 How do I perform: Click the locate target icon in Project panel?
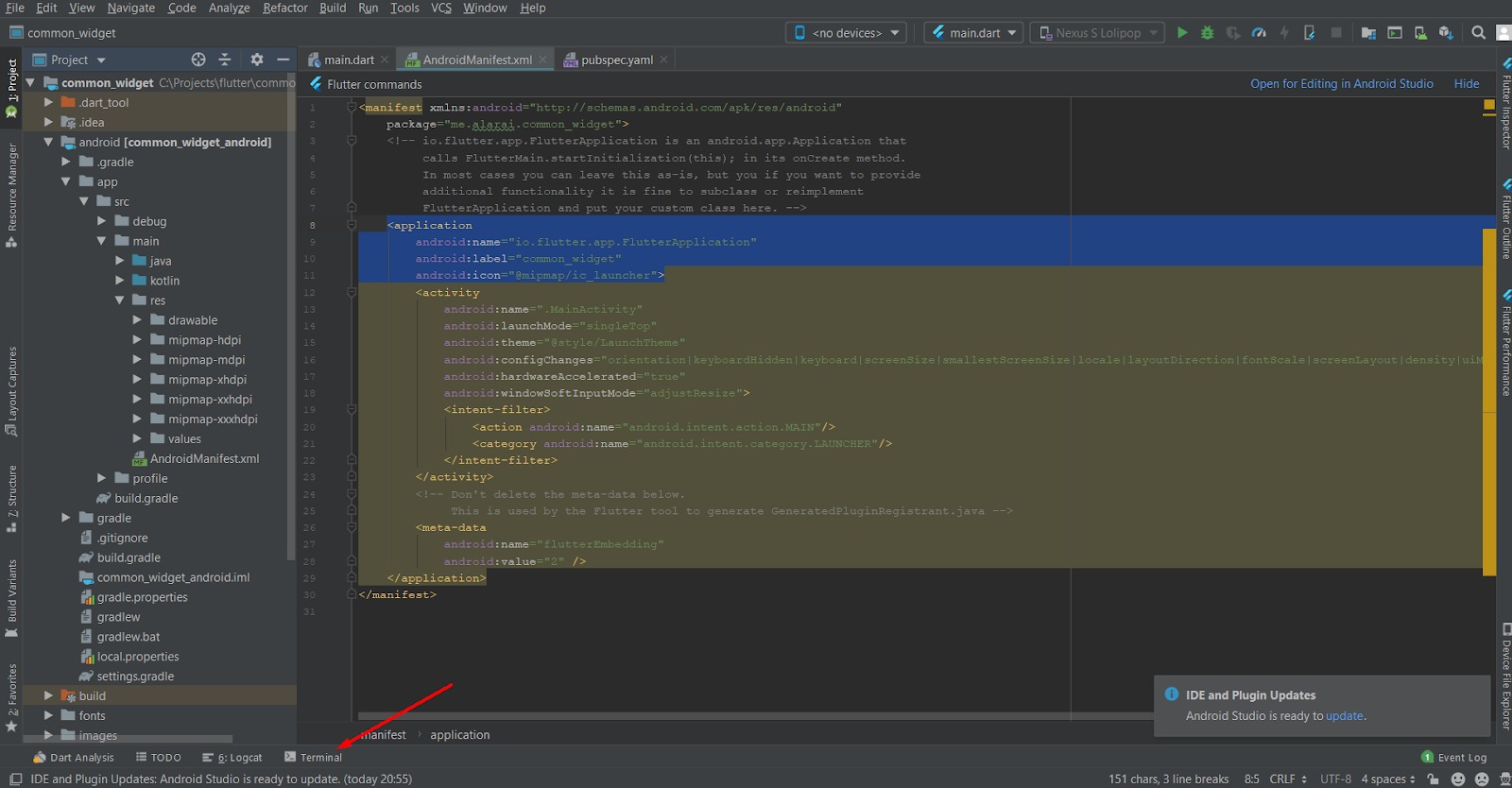click(x=198, y=60)
